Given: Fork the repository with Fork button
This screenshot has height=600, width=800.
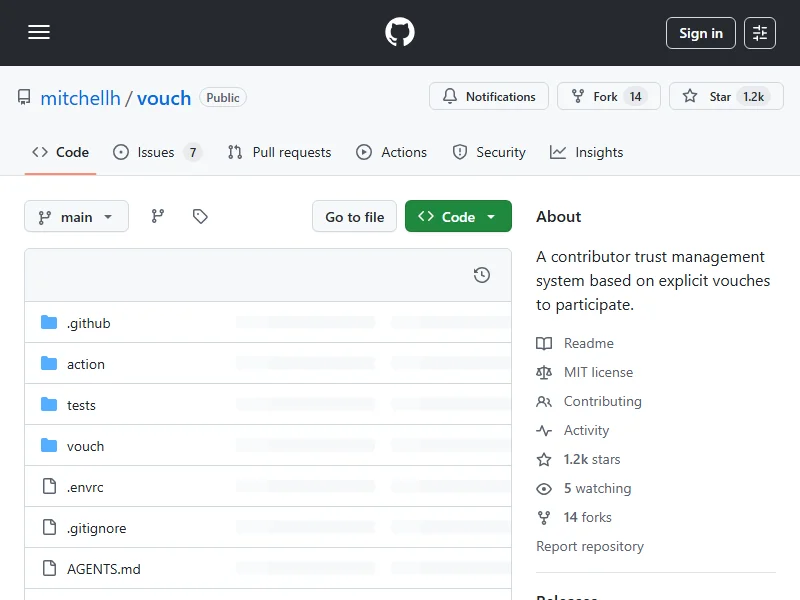Looking at the screenshot, I should [608, 97].
